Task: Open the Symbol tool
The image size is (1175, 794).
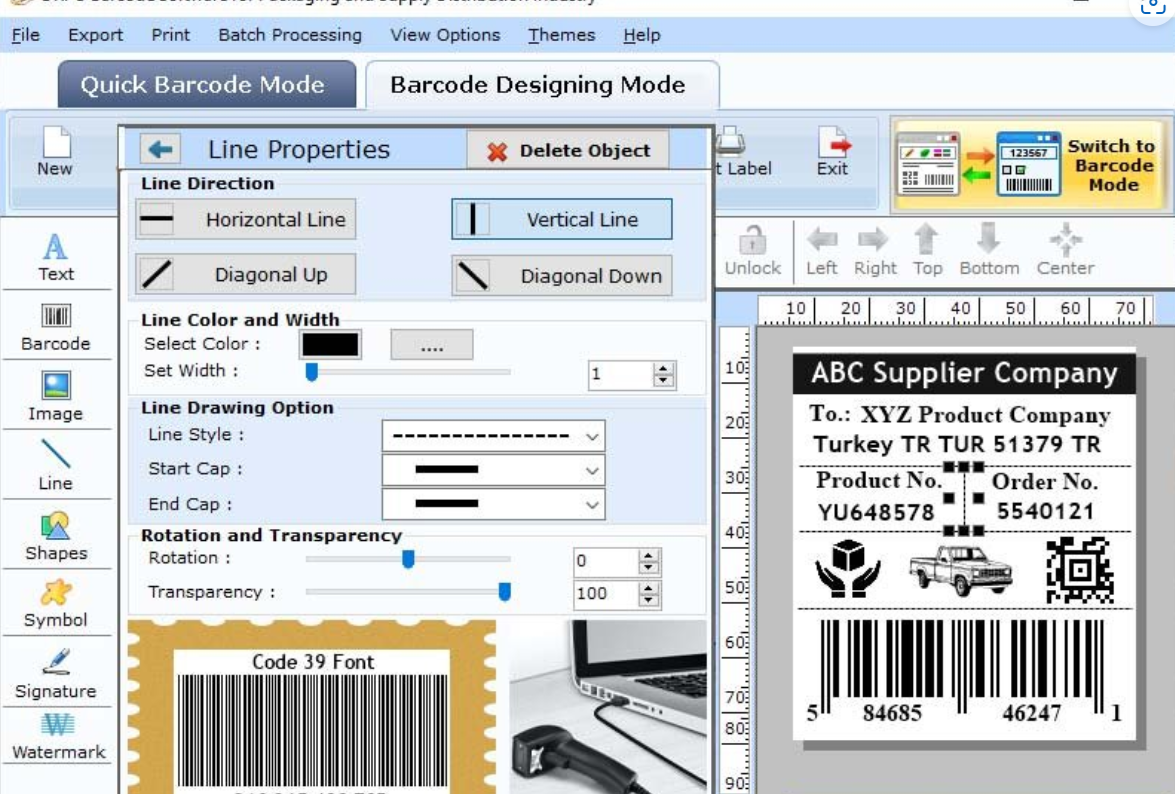Action: (56, 594)
